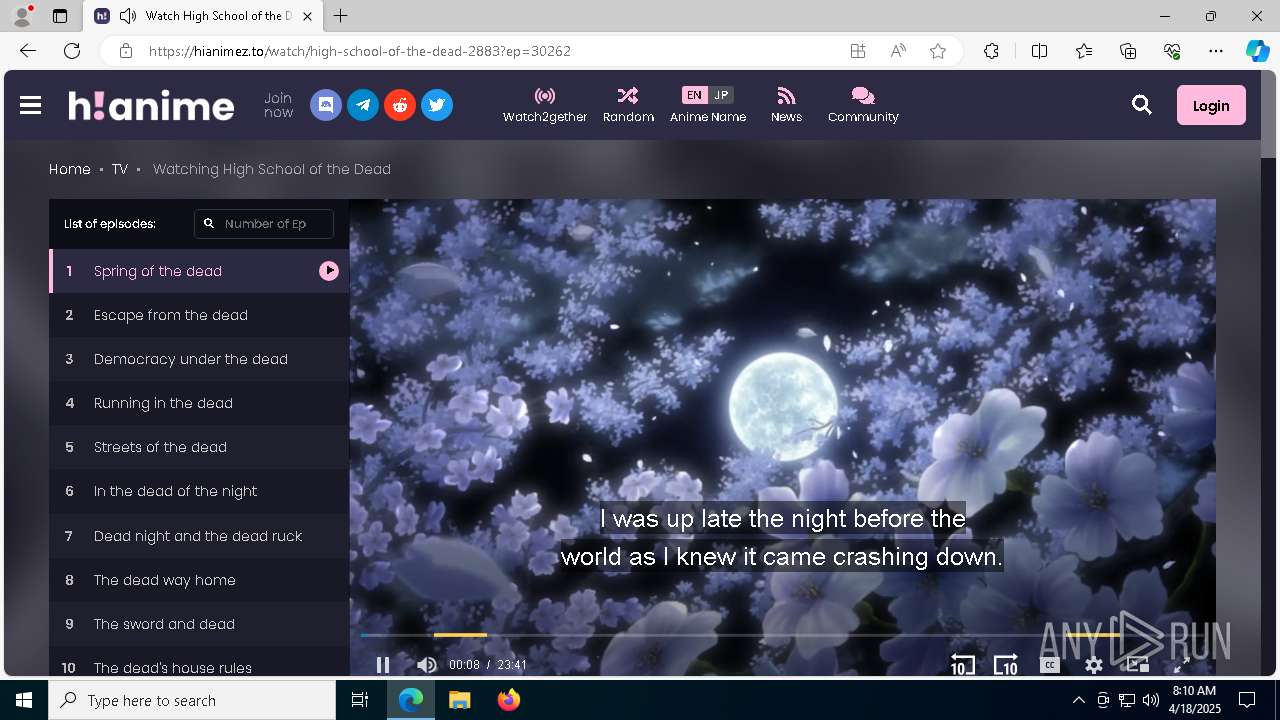Open Copilot sidebar
1280x720 pixels.
point(1257,51)
